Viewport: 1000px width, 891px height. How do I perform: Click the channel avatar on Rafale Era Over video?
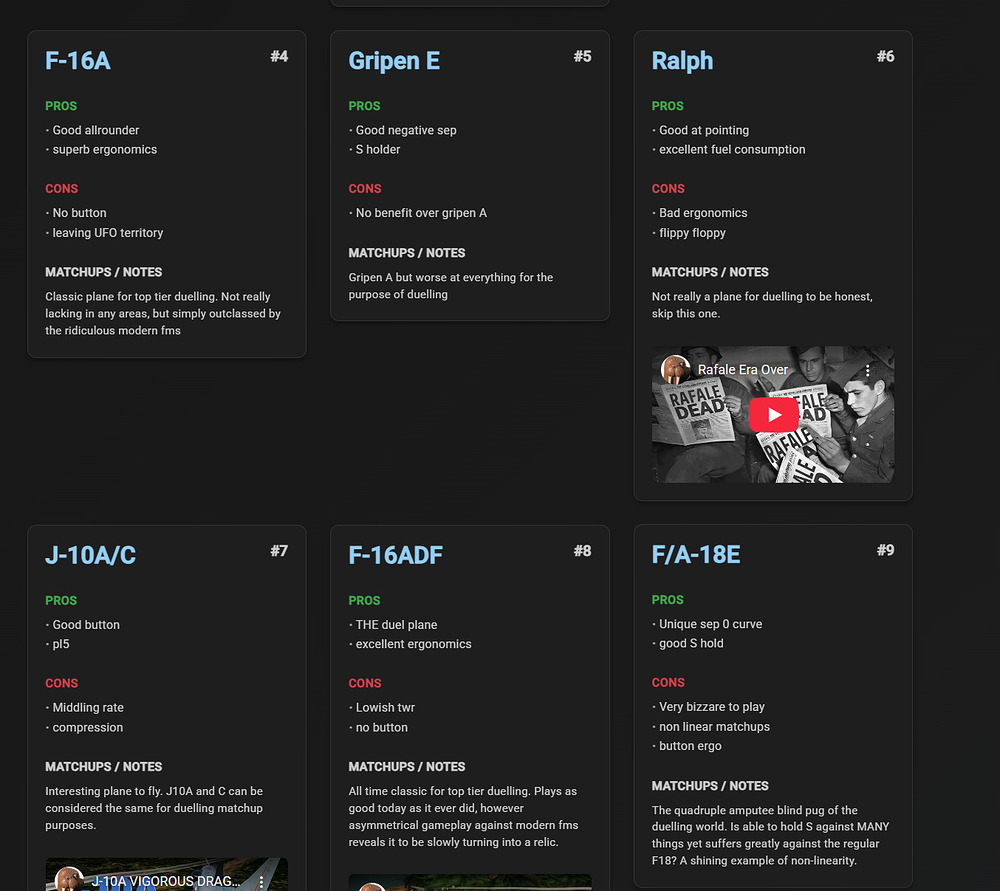[x=676, y=370]
